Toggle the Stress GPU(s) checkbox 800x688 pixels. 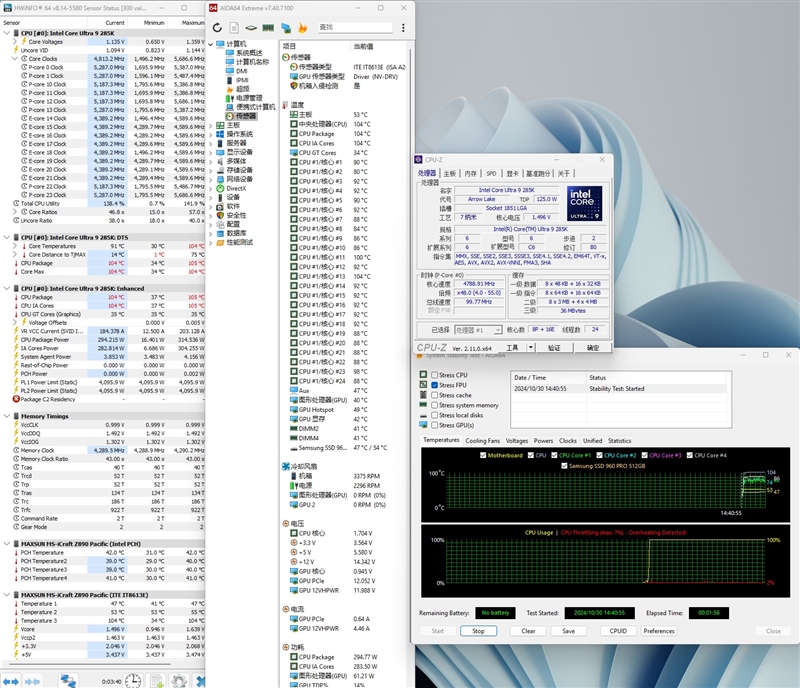coord(433,425)
